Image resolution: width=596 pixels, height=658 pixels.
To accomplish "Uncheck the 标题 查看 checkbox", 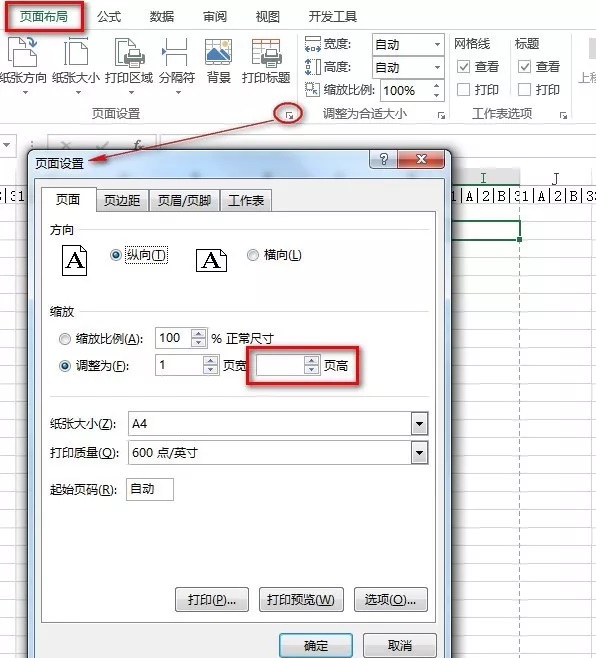I will [524, 66].
